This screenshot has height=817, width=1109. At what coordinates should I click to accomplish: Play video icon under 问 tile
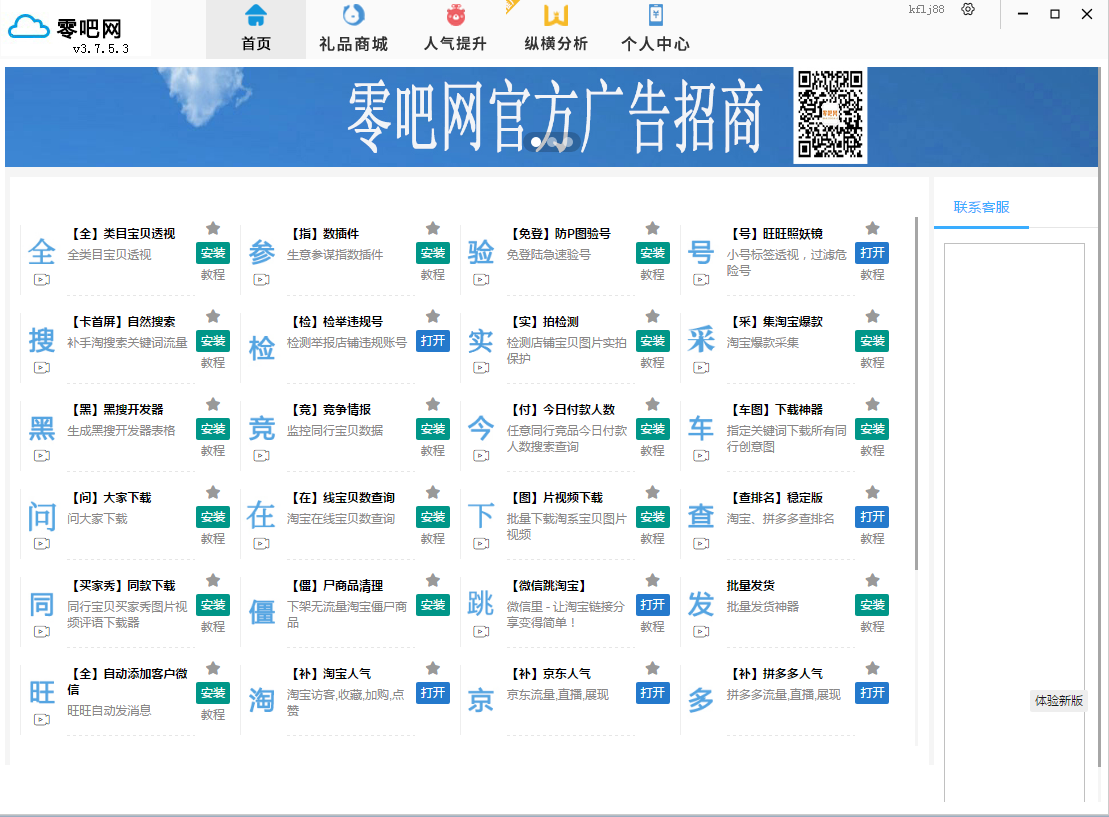(x=42, y=543)
